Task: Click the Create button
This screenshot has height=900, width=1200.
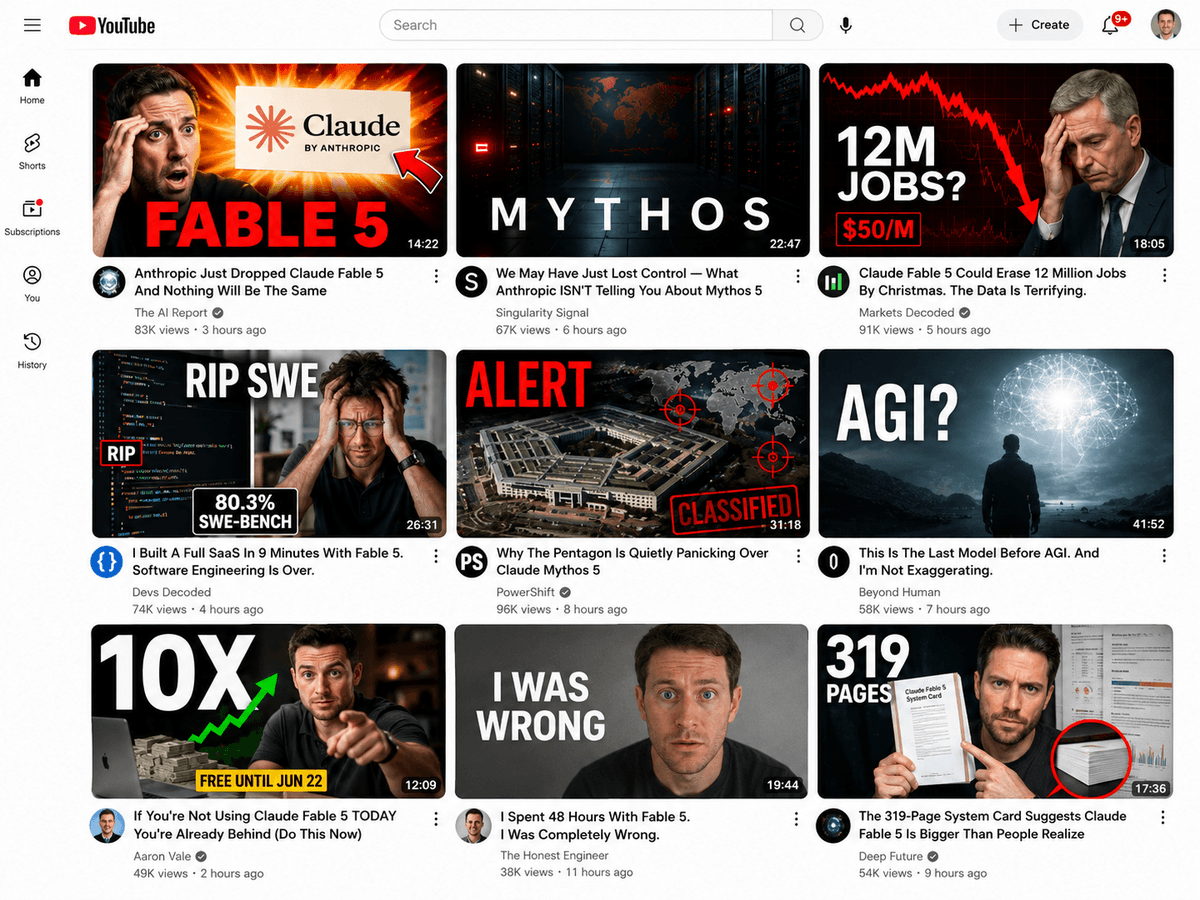Action: point(1040,25)
